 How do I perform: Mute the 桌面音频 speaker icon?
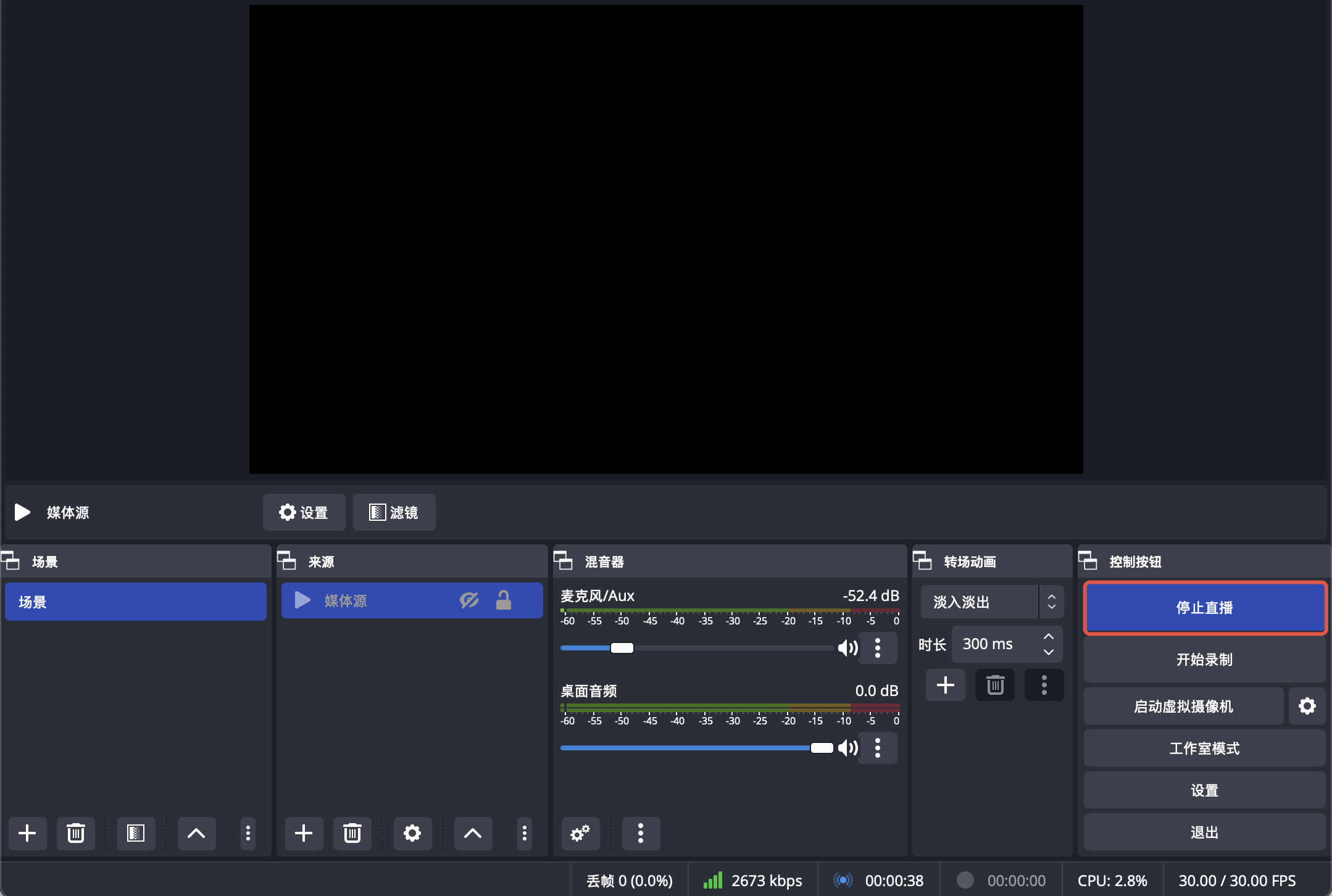click(x=847, y=748)
